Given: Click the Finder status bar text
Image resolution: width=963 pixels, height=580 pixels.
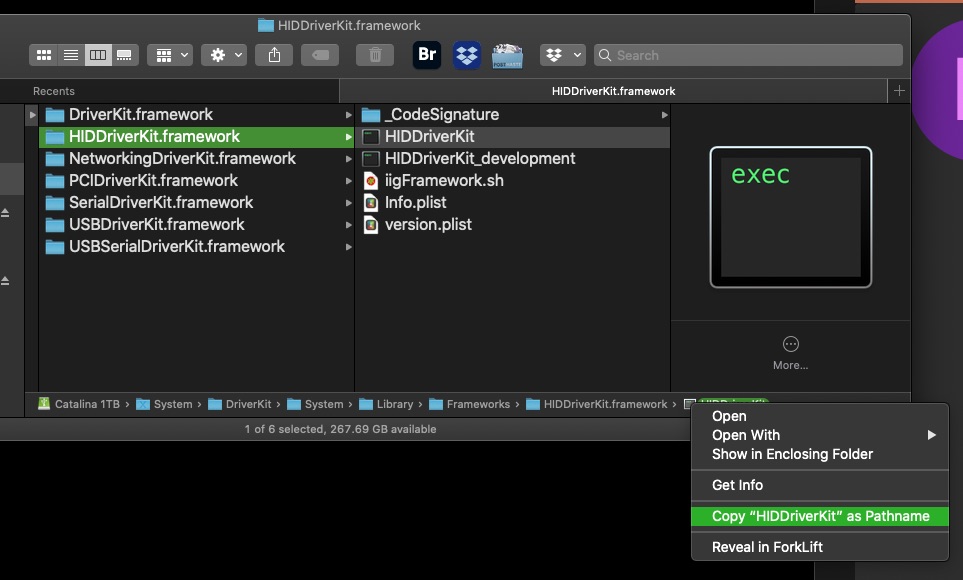Looking at the screenshot, I should click(340, 429).
